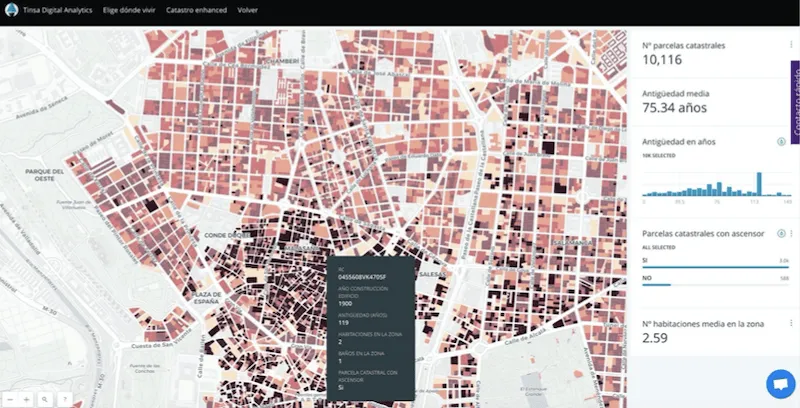Click the dark parcel info popup
Screen dimensions: 800x408
(x=371, y=328)
